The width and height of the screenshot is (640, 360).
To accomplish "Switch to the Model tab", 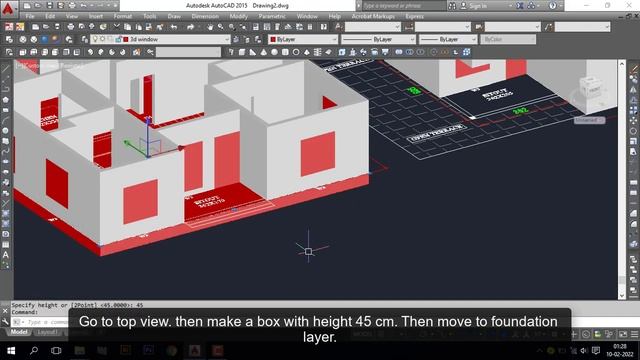I will coord(19,332).
